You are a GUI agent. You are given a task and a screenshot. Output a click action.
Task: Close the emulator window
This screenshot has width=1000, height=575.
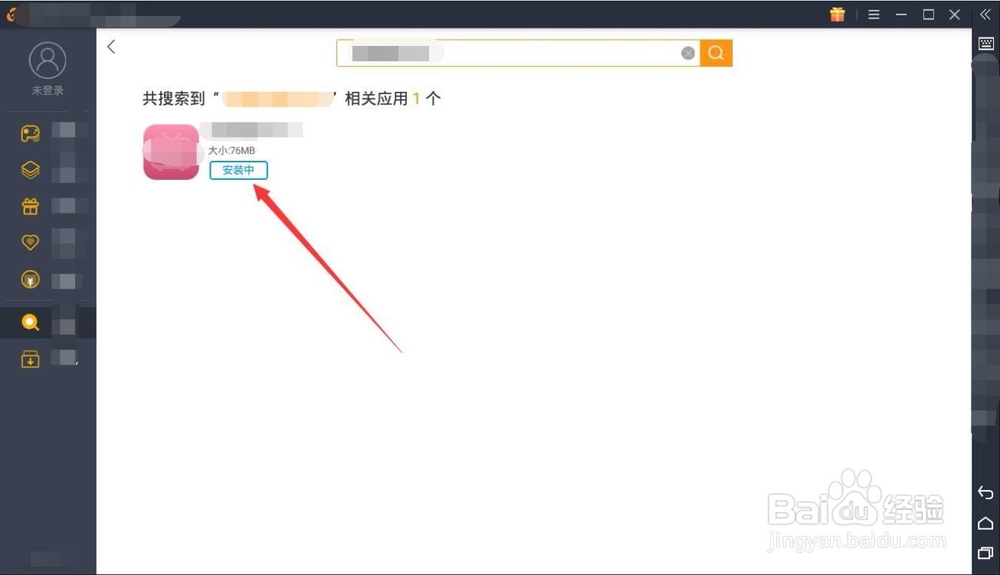(x=955, y=14)
